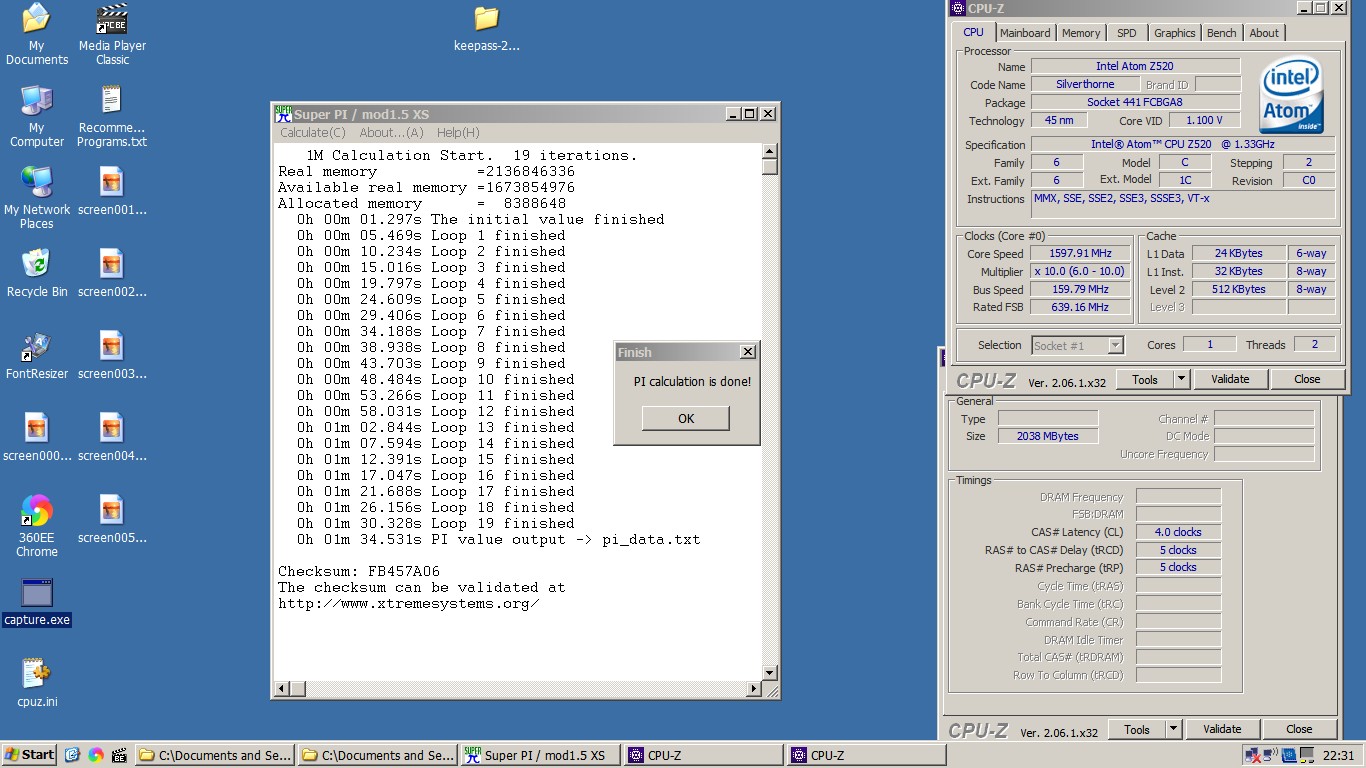Click the Loop 19 finished line
The width and height of the screenshot is (1366, 768).
[436, 524]
